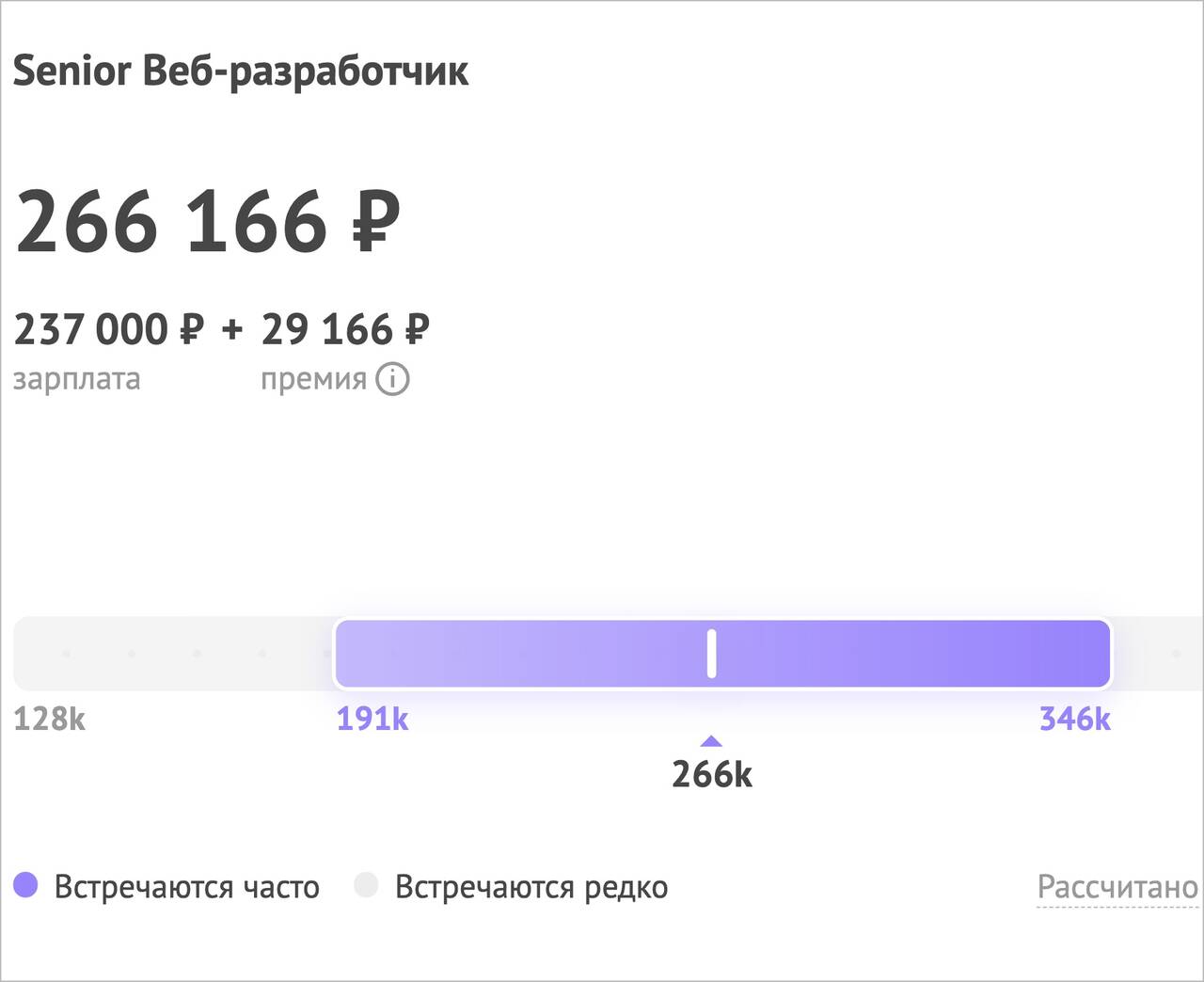Click the Встречаются редко legend text
The image size is (1204, 982).
coord(531,887)
